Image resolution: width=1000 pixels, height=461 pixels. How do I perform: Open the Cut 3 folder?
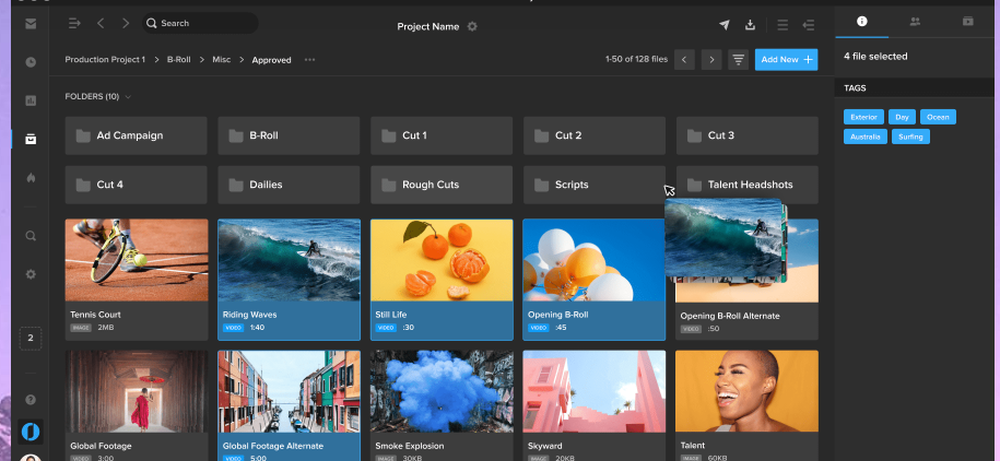747,135
